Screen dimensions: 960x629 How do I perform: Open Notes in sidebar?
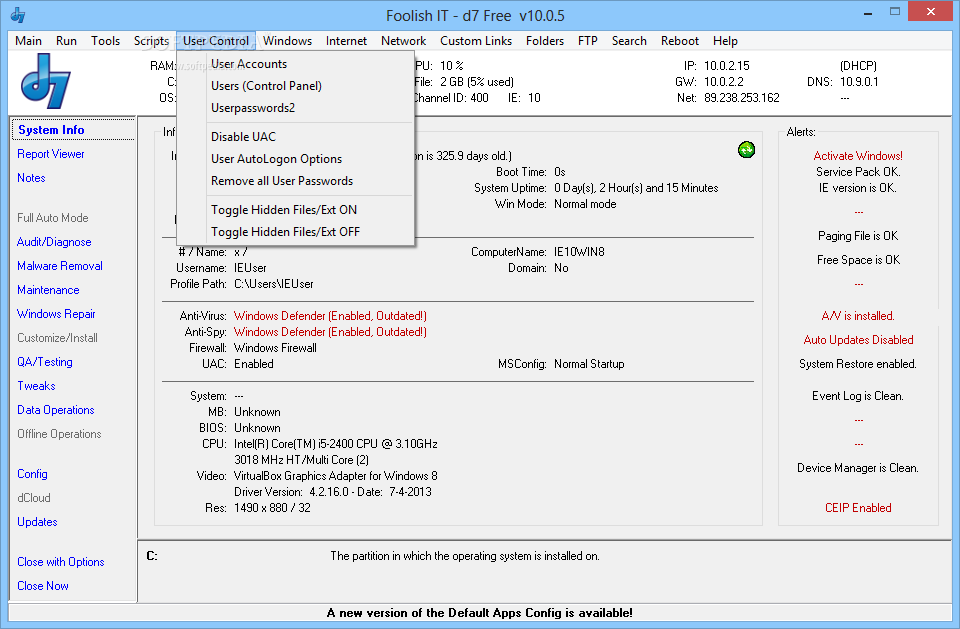click(31, 178)
